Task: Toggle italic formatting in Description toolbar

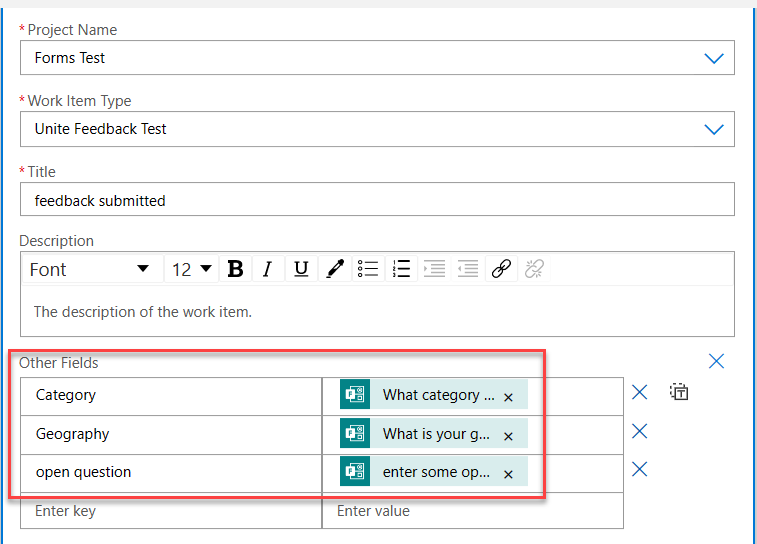Action: 267,269
